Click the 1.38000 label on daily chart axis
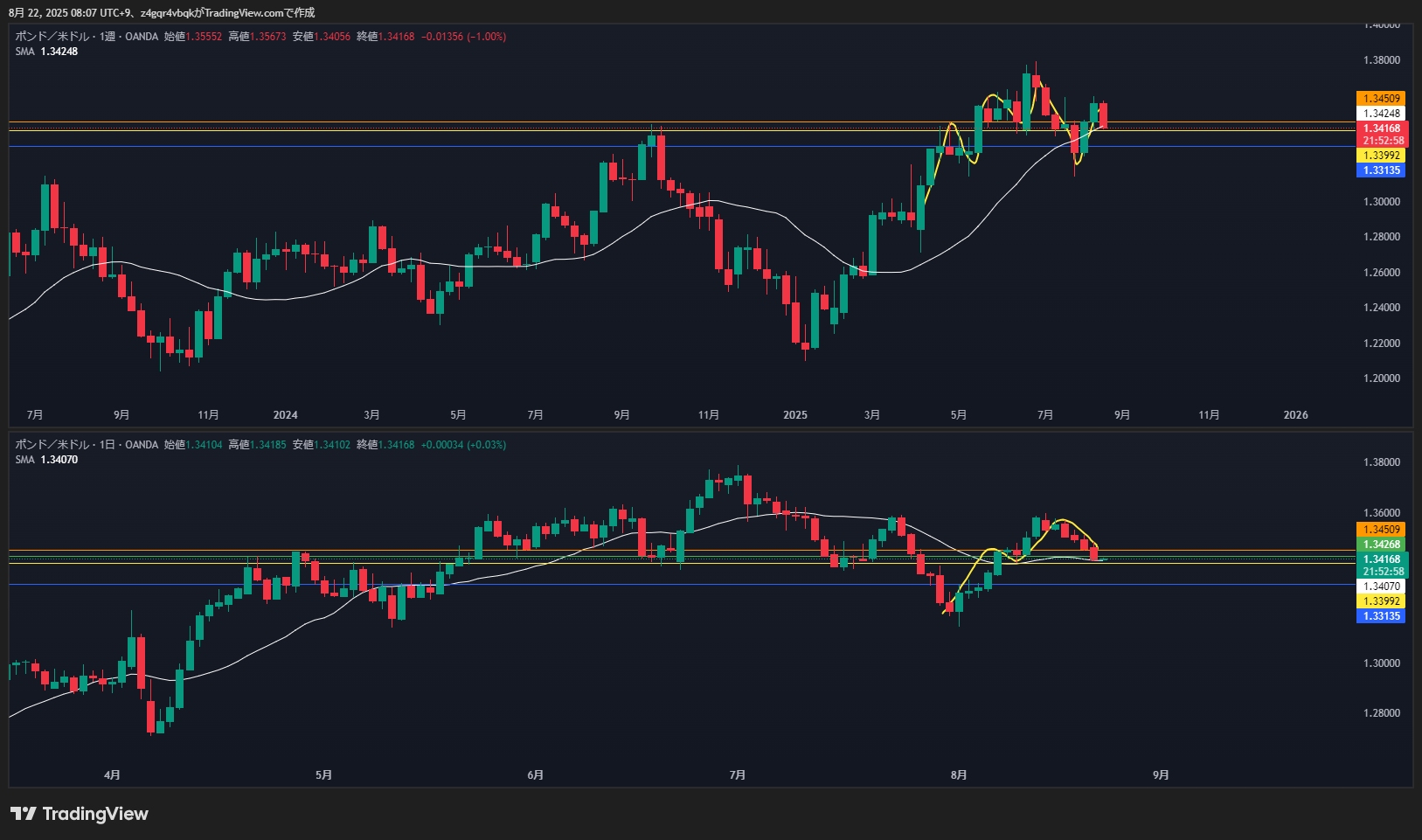The image size is (1422, 840). (1381, 462)
